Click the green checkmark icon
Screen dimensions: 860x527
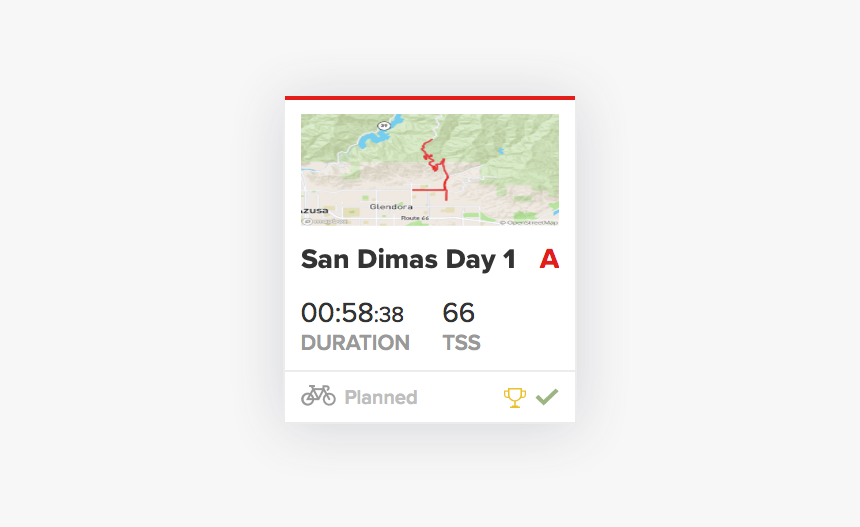click(x=547, y=396)
